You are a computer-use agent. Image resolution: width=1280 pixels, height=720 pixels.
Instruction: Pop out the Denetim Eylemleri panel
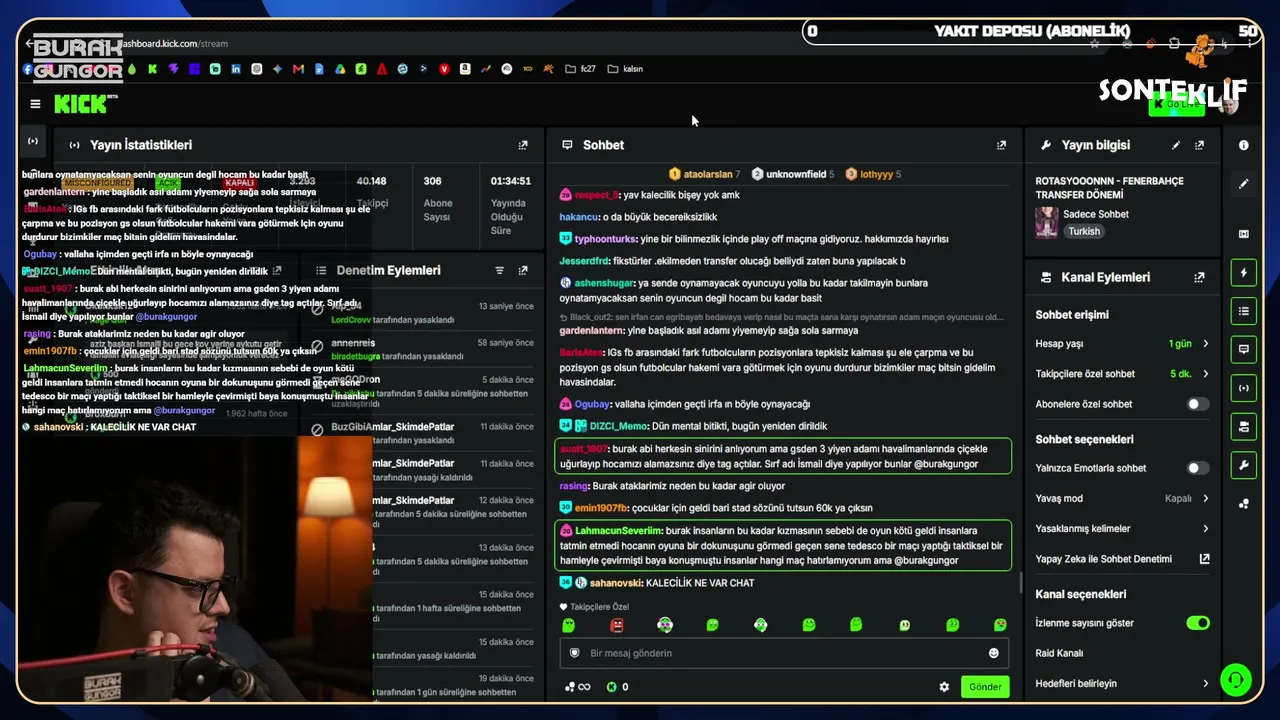tap(522, 270)
